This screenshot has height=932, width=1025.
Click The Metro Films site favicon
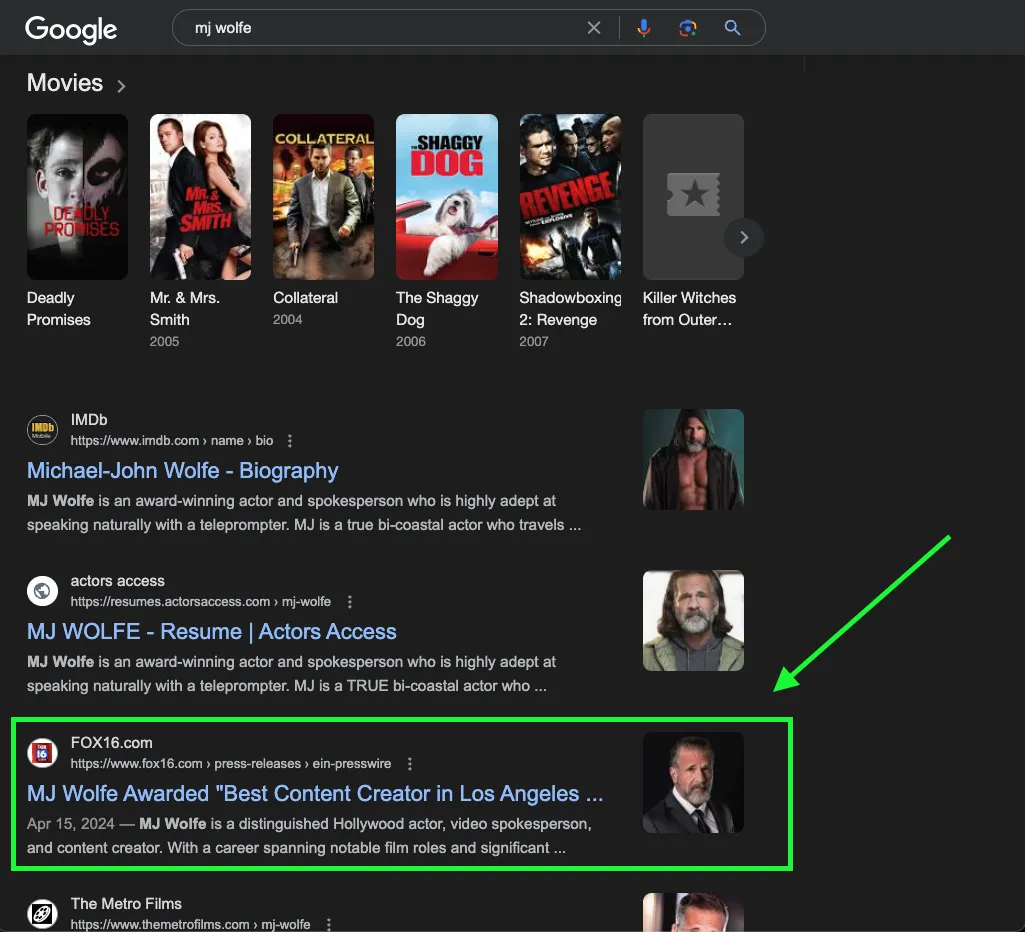(x=42, y=914)
